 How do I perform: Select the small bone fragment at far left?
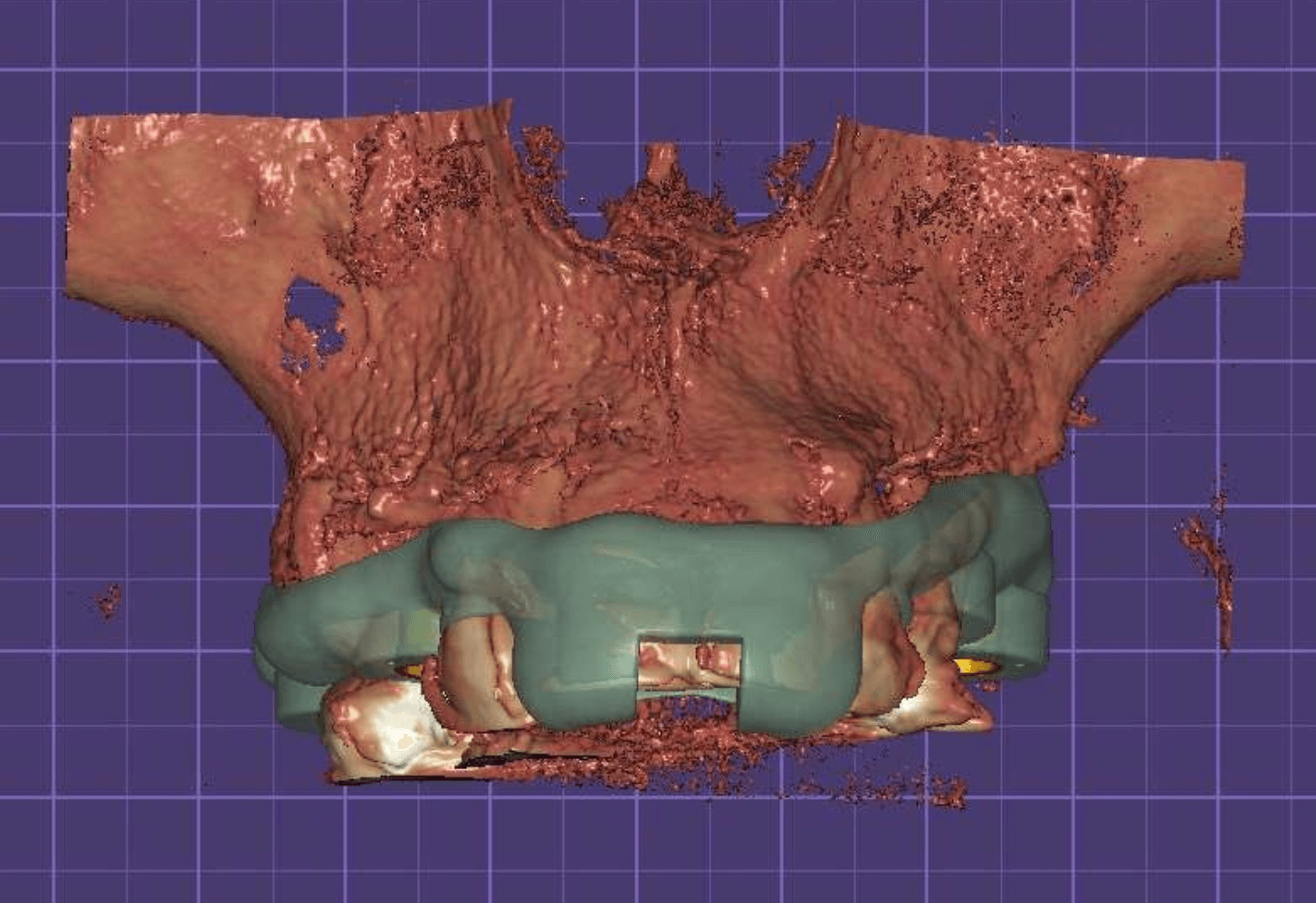coord(109,599)
